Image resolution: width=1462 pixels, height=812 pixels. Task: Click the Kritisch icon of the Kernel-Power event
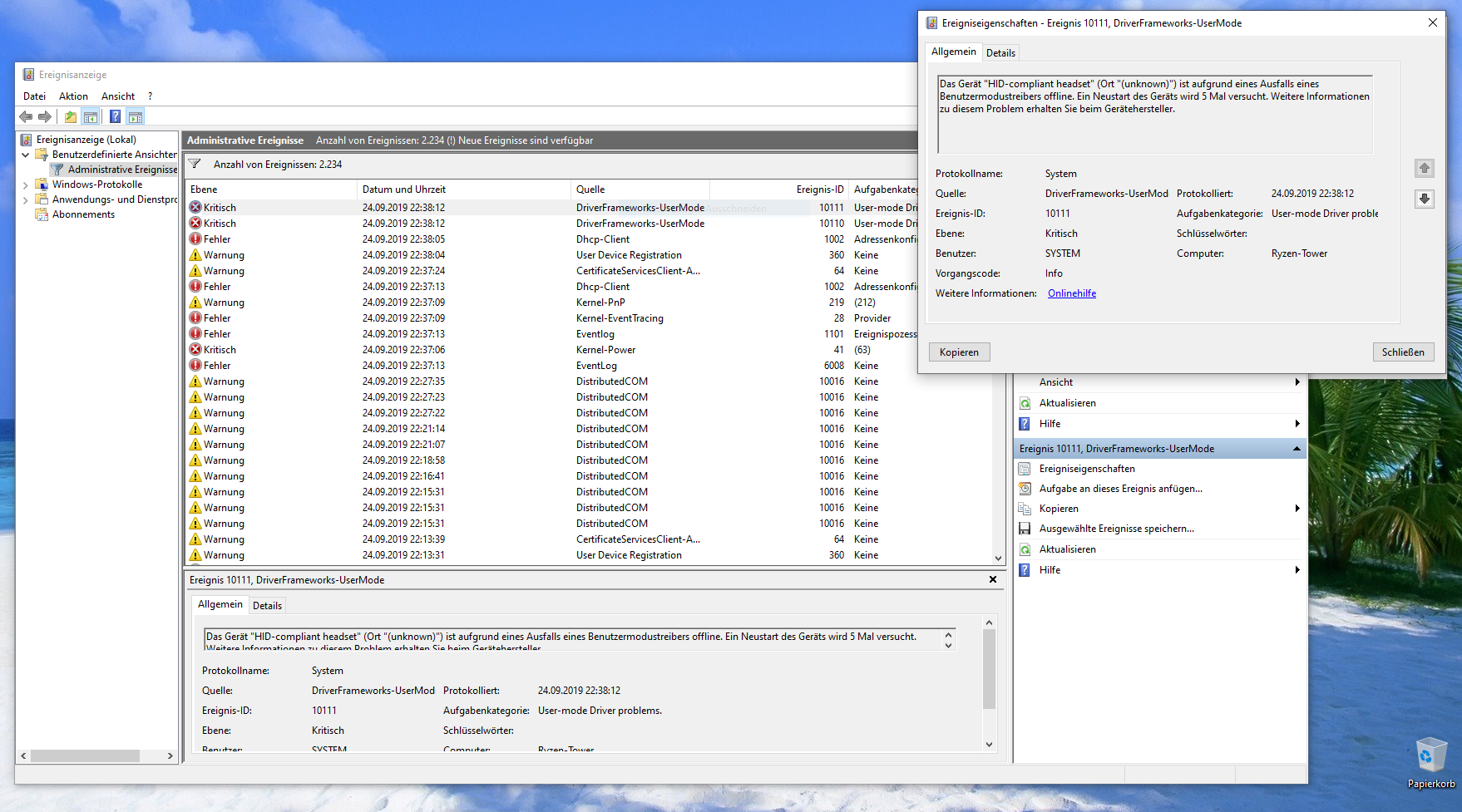coord(195,350)
